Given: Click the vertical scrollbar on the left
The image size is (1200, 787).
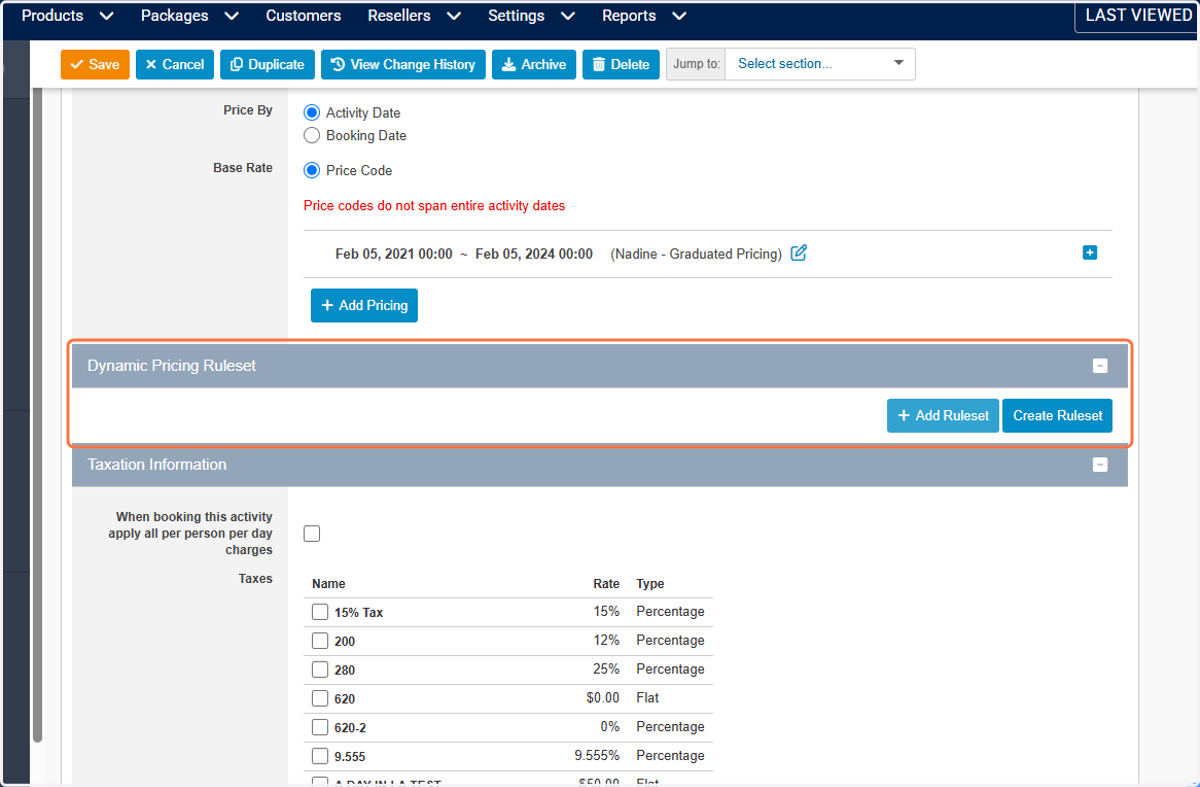Looking at the screenshot, I should (38, 415).
